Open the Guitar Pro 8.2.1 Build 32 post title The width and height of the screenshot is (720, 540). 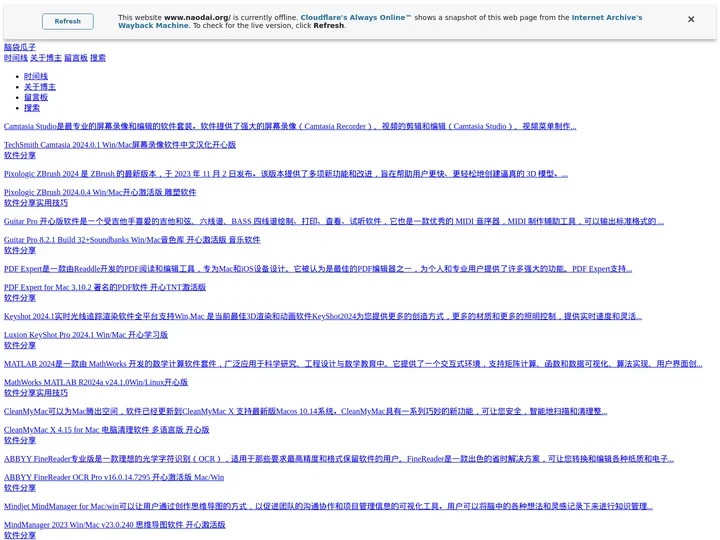[x=132, y=240]
